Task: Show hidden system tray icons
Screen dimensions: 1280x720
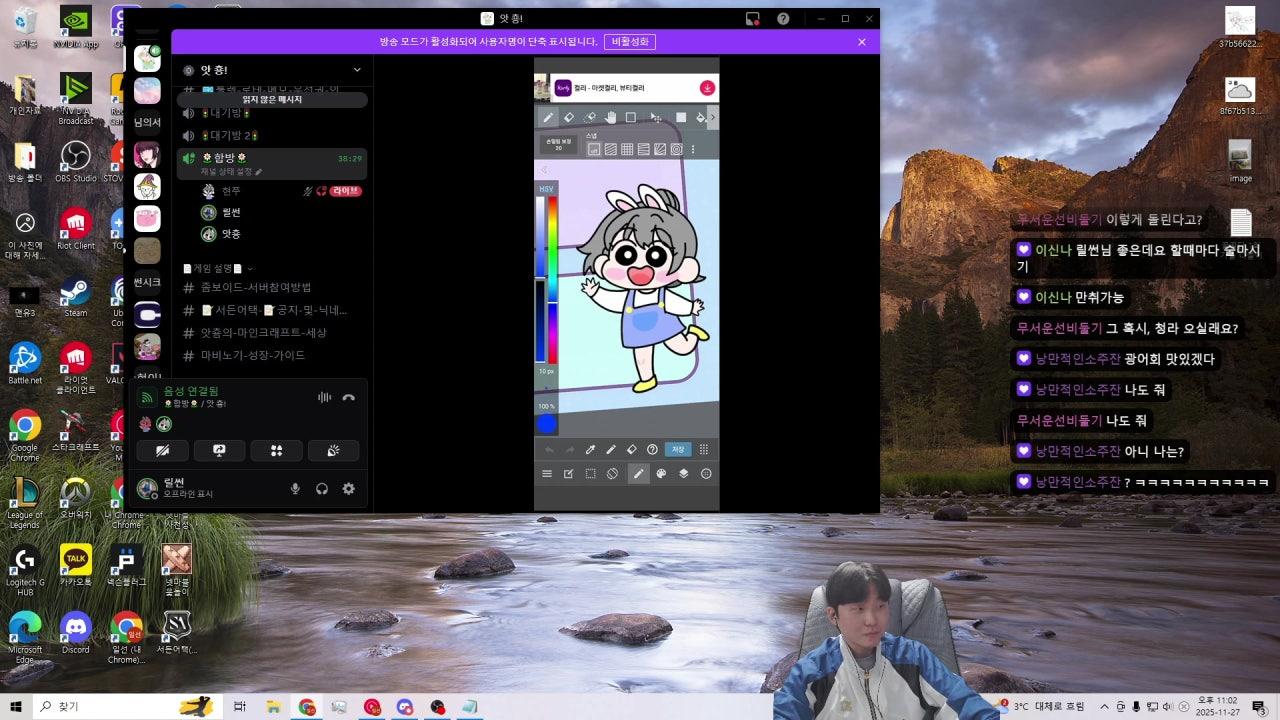Action: tap(1105, 707)
